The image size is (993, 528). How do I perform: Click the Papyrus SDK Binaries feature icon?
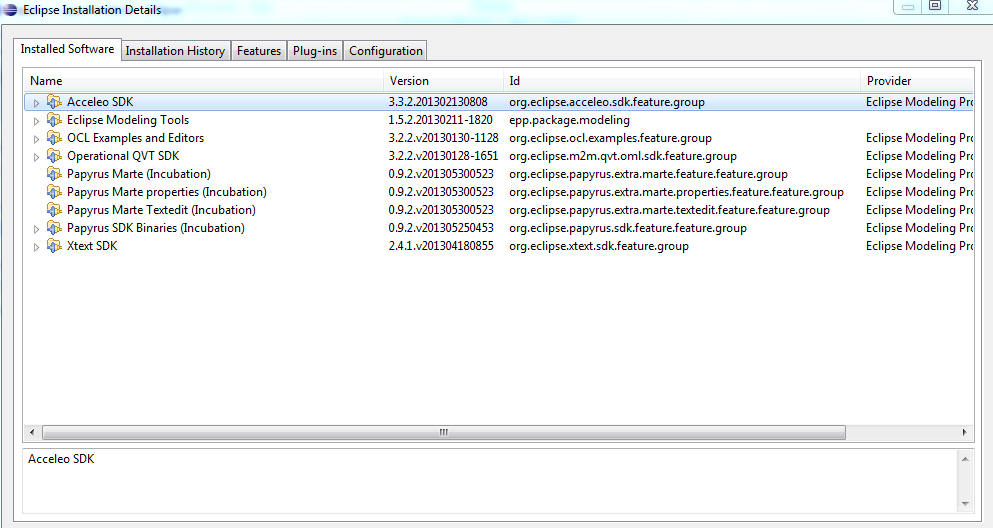click(x=54, y=228)
